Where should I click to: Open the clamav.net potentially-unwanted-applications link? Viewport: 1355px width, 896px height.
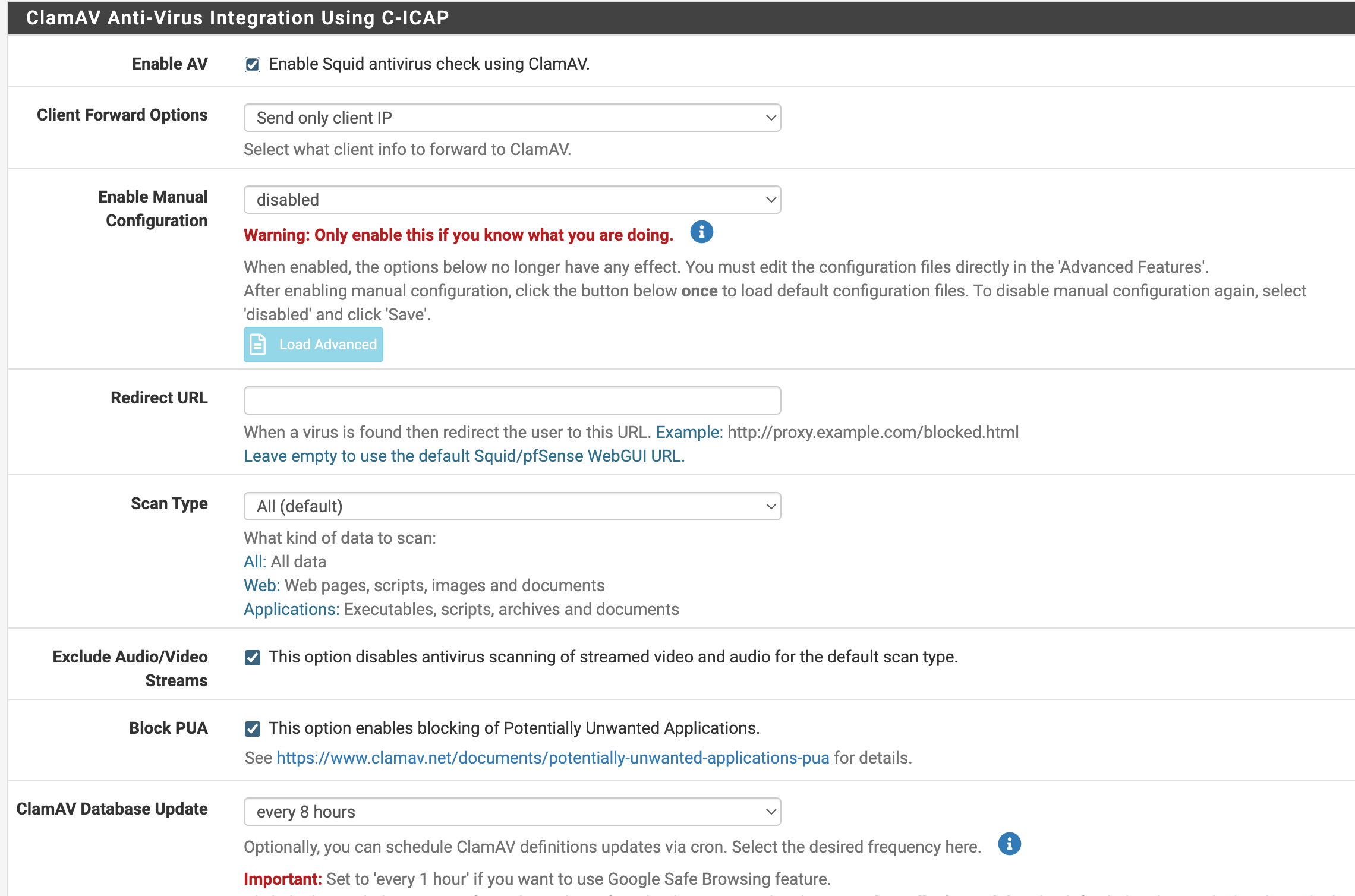pyautogui.click(x=553, y=758)
